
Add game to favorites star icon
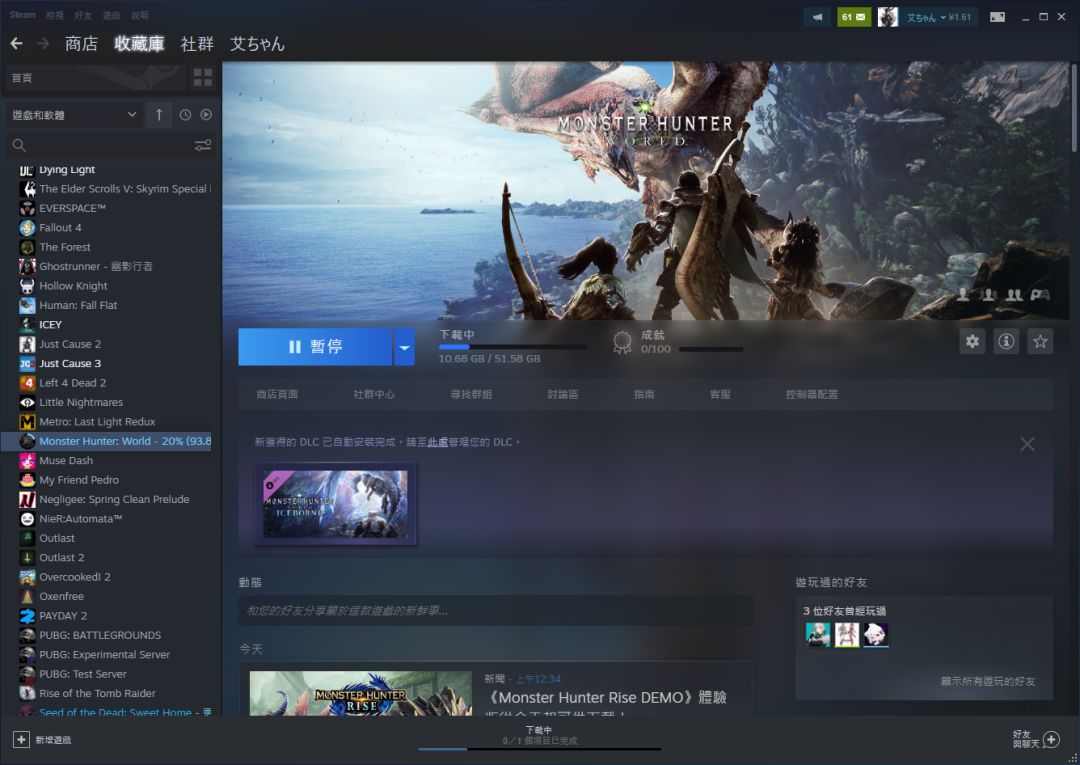pos(1040,341)
